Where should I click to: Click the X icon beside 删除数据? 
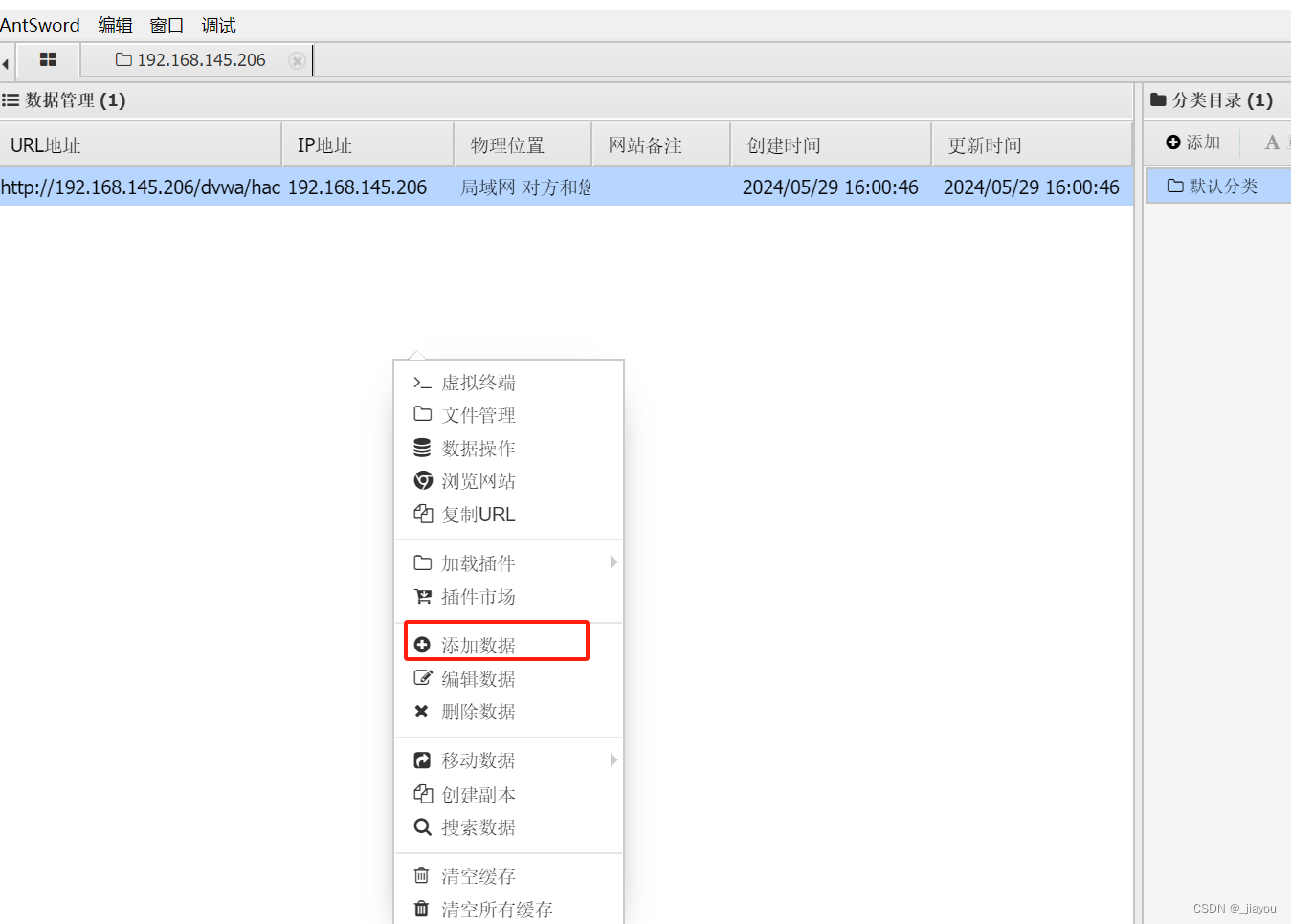point(421,711)
